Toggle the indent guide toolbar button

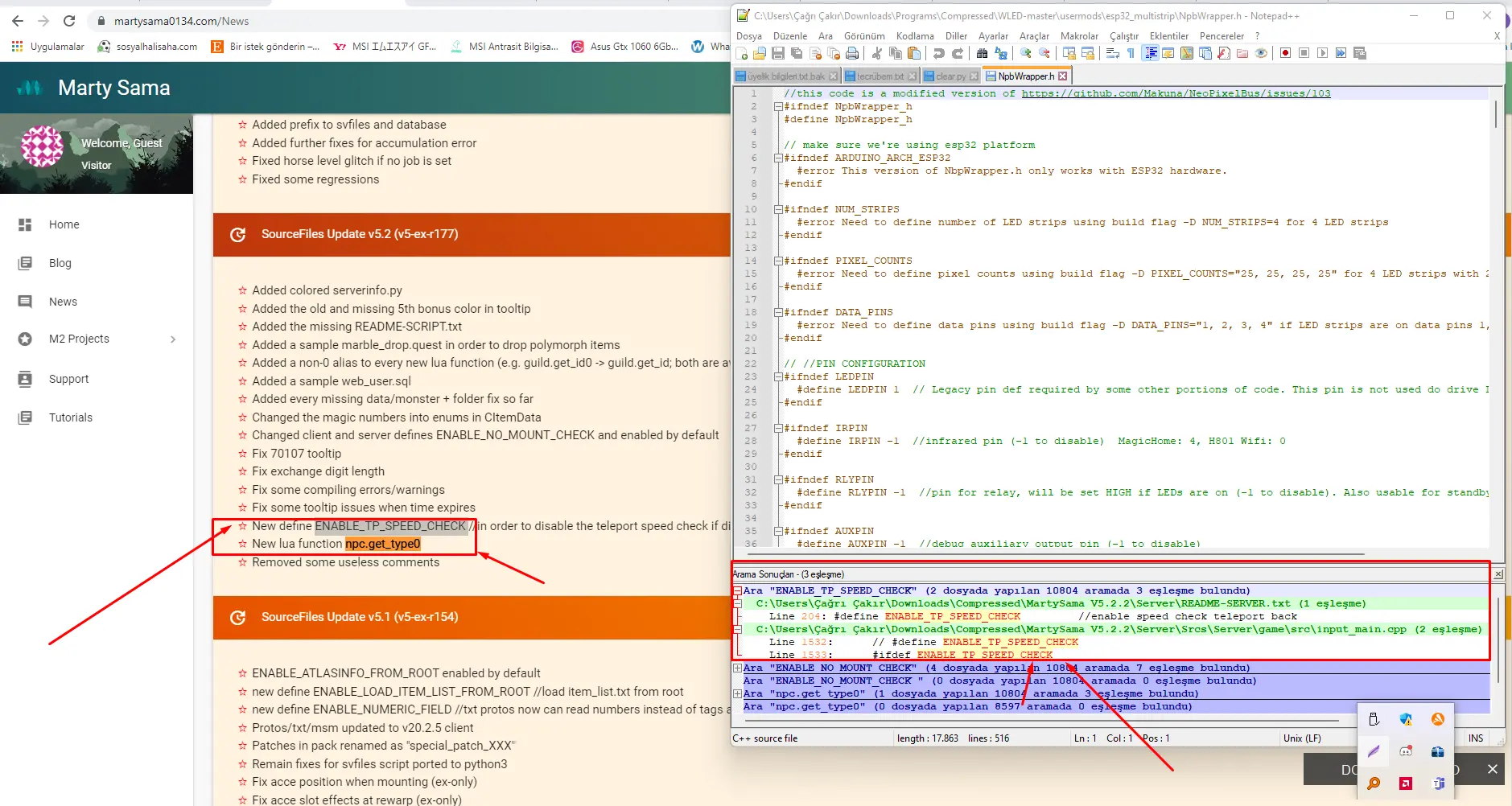[1151, 53]
